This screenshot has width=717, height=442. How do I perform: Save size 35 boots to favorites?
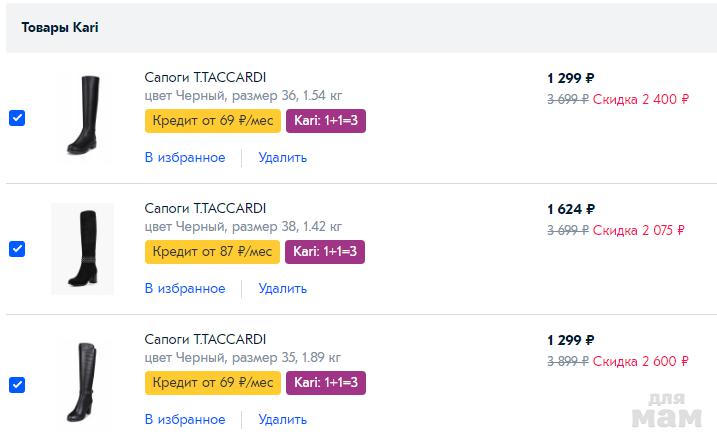pyautogui.click(x=185, y=419)
